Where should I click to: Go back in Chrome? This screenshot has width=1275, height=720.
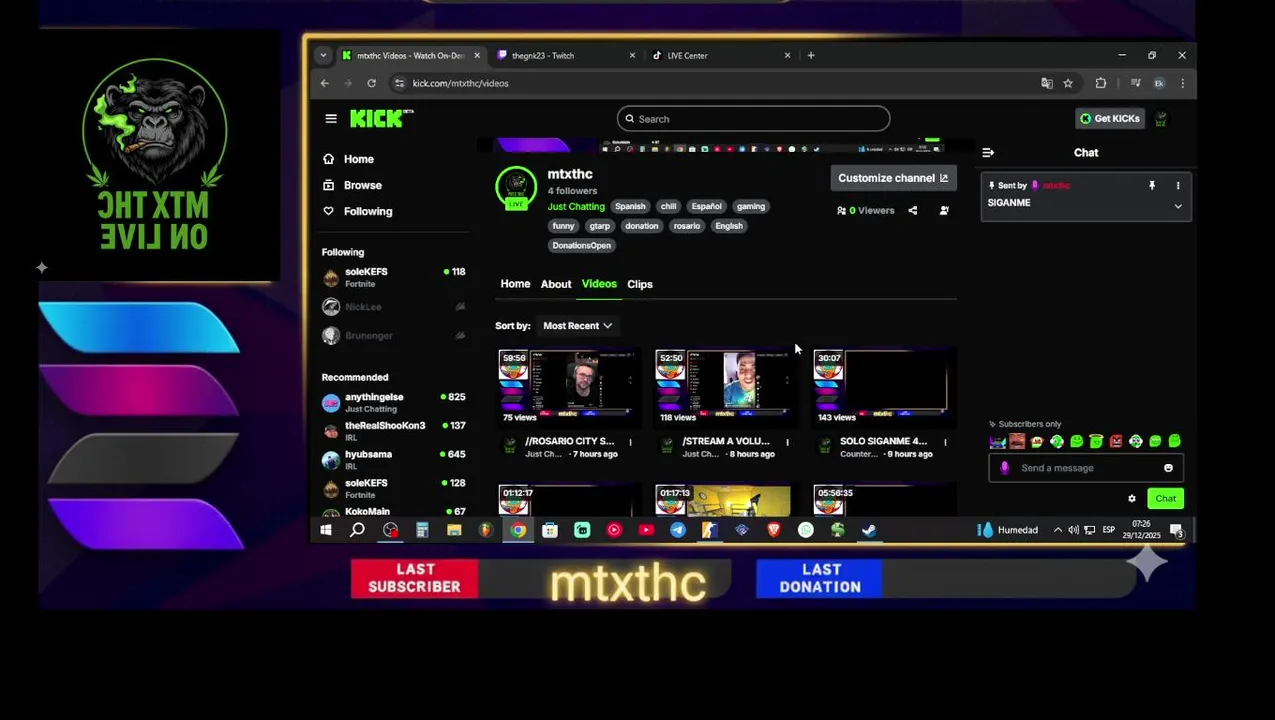pyautogui.click(x=325, y=84)
